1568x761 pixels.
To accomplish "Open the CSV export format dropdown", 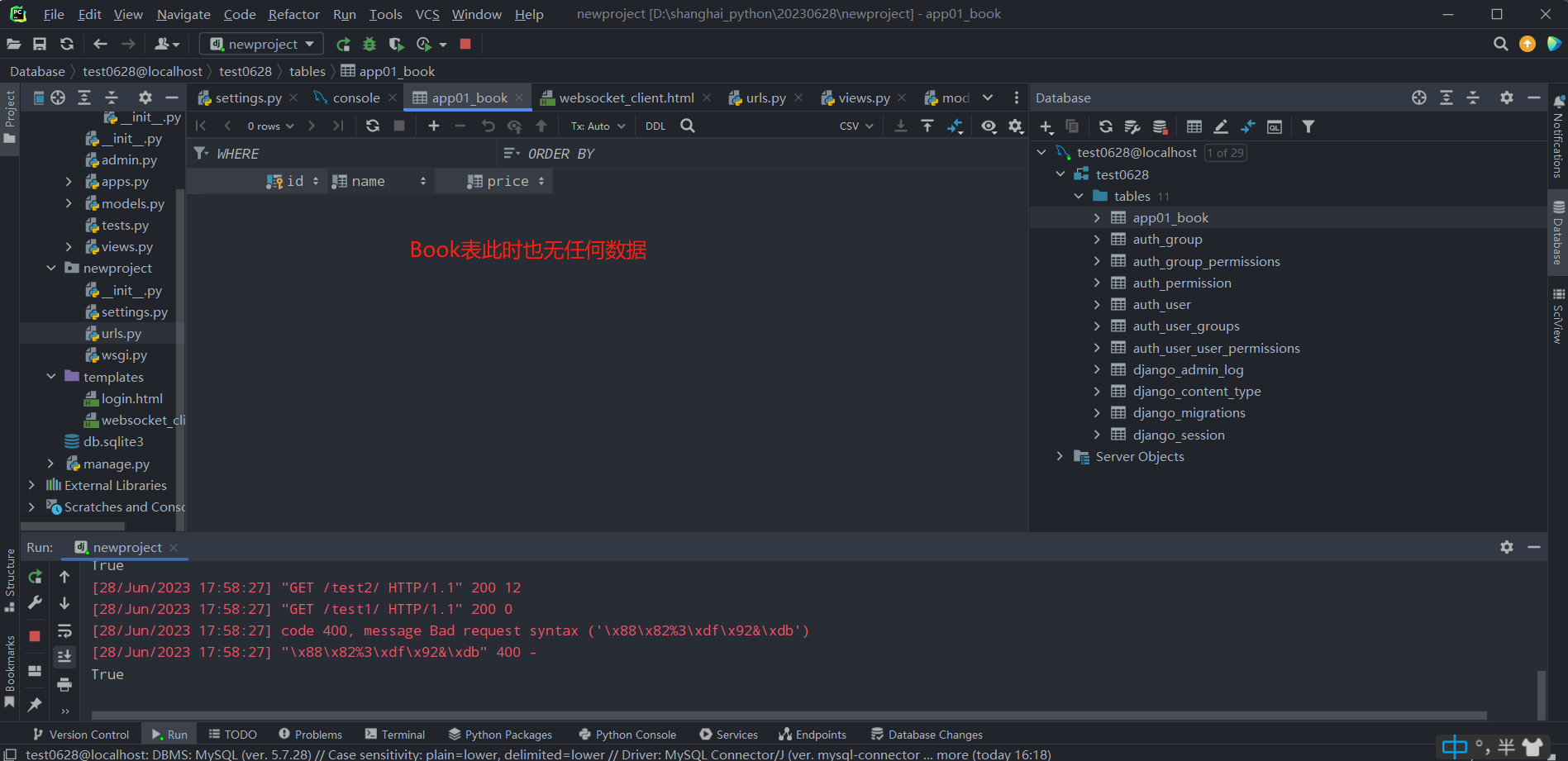I will pos(856,126).
